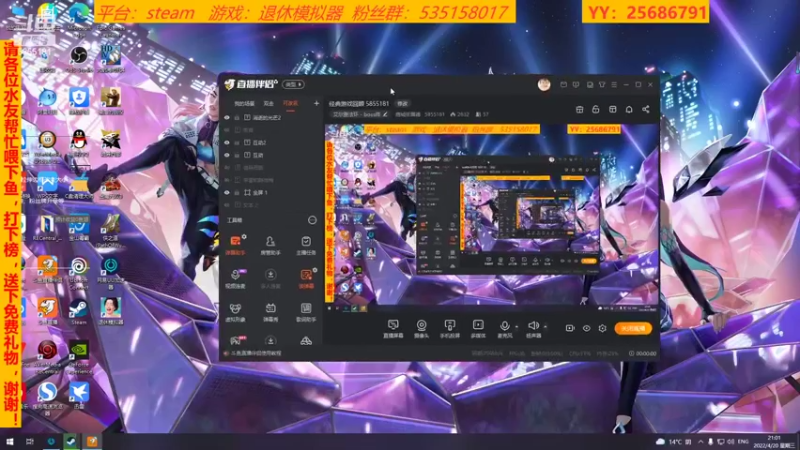800x450 pixels.
Task: Click the 麦克风 microphone icon
Action: [504, 326]
